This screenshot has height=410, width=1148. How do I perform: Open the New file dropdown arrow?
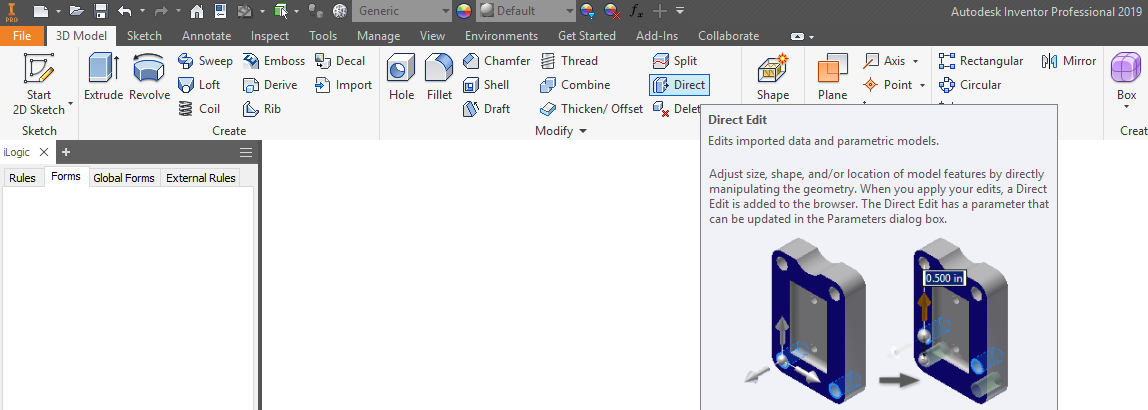58,11
